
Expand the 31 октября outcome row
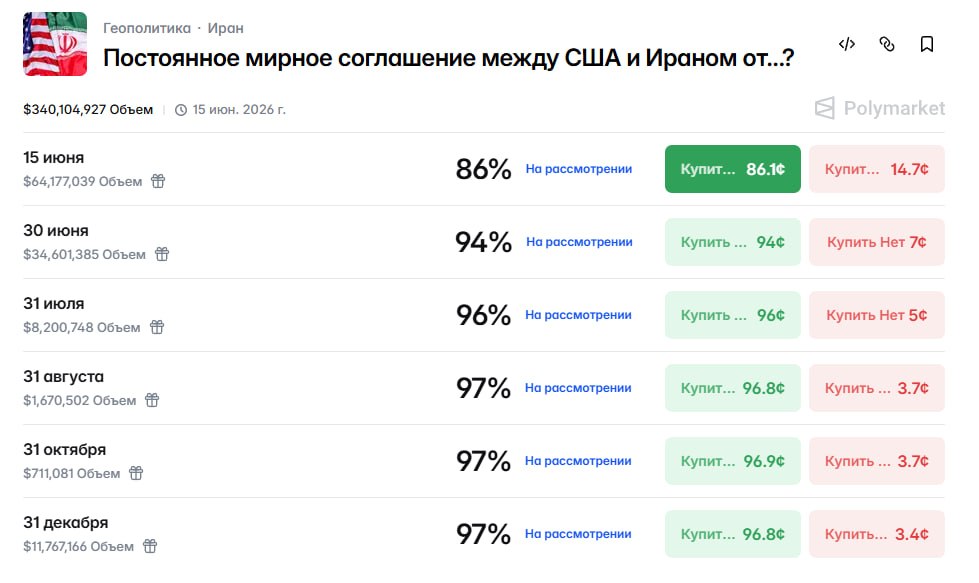484,461
